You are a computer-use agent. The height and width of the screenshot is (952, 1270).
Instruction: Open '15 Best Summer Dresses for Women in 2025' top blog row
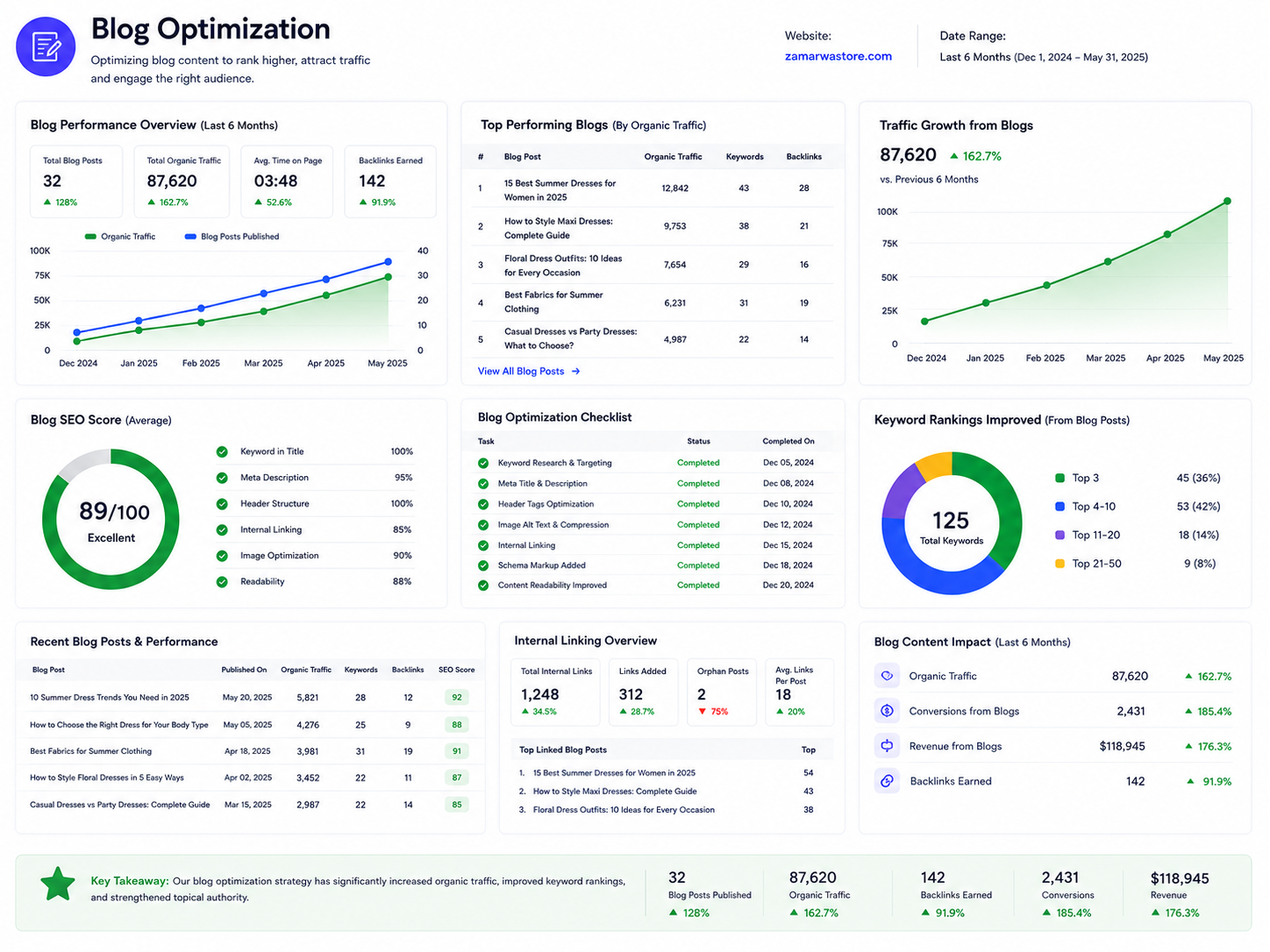tap(653, 189)
